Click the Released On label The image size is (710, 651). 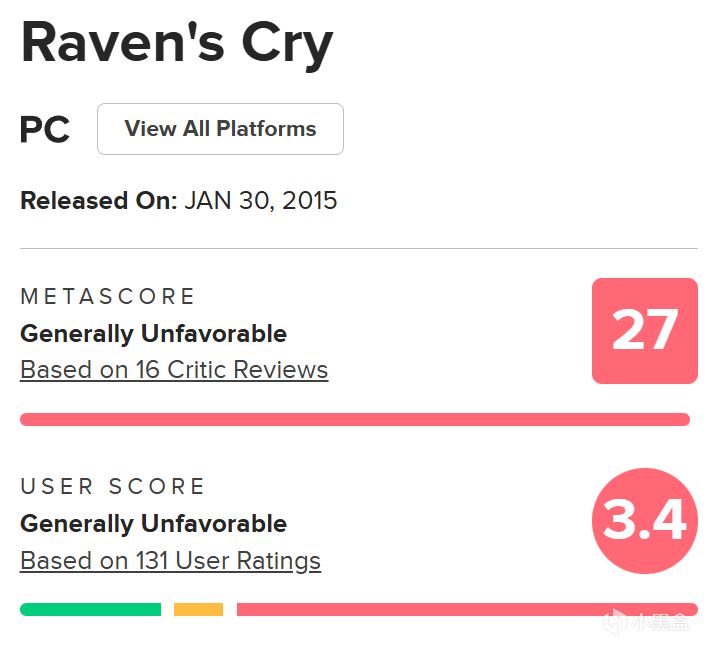98,201
